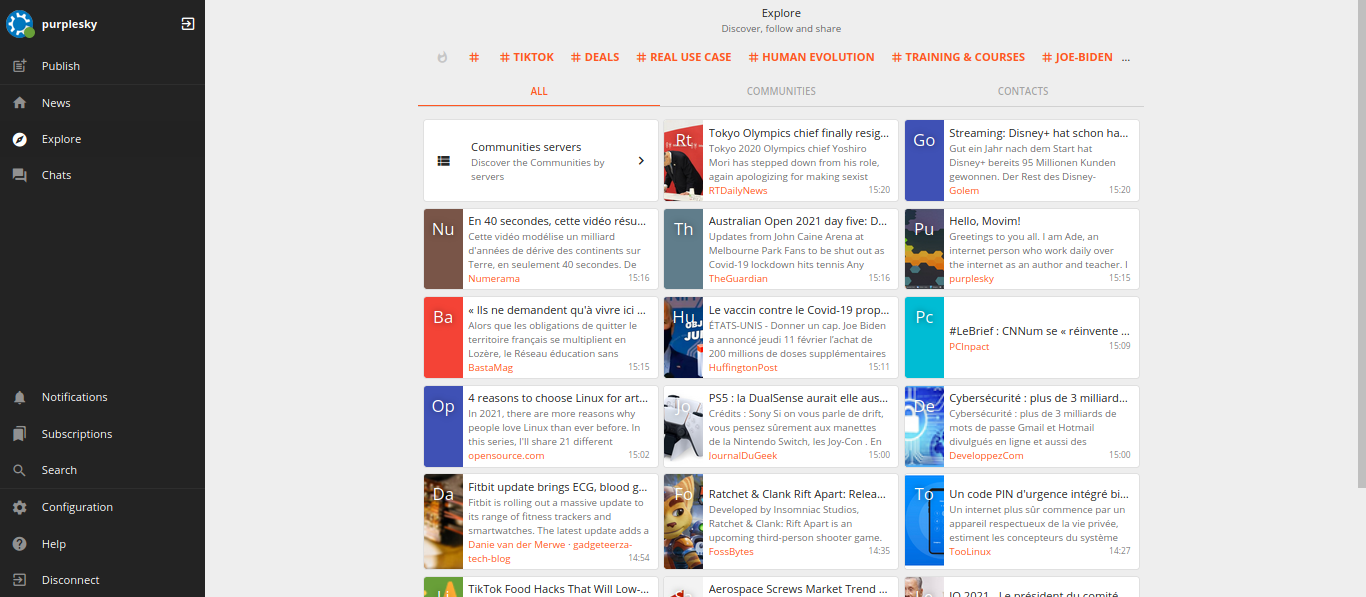Open 'TikTok Food Hacks' post title

click(559, 589)
